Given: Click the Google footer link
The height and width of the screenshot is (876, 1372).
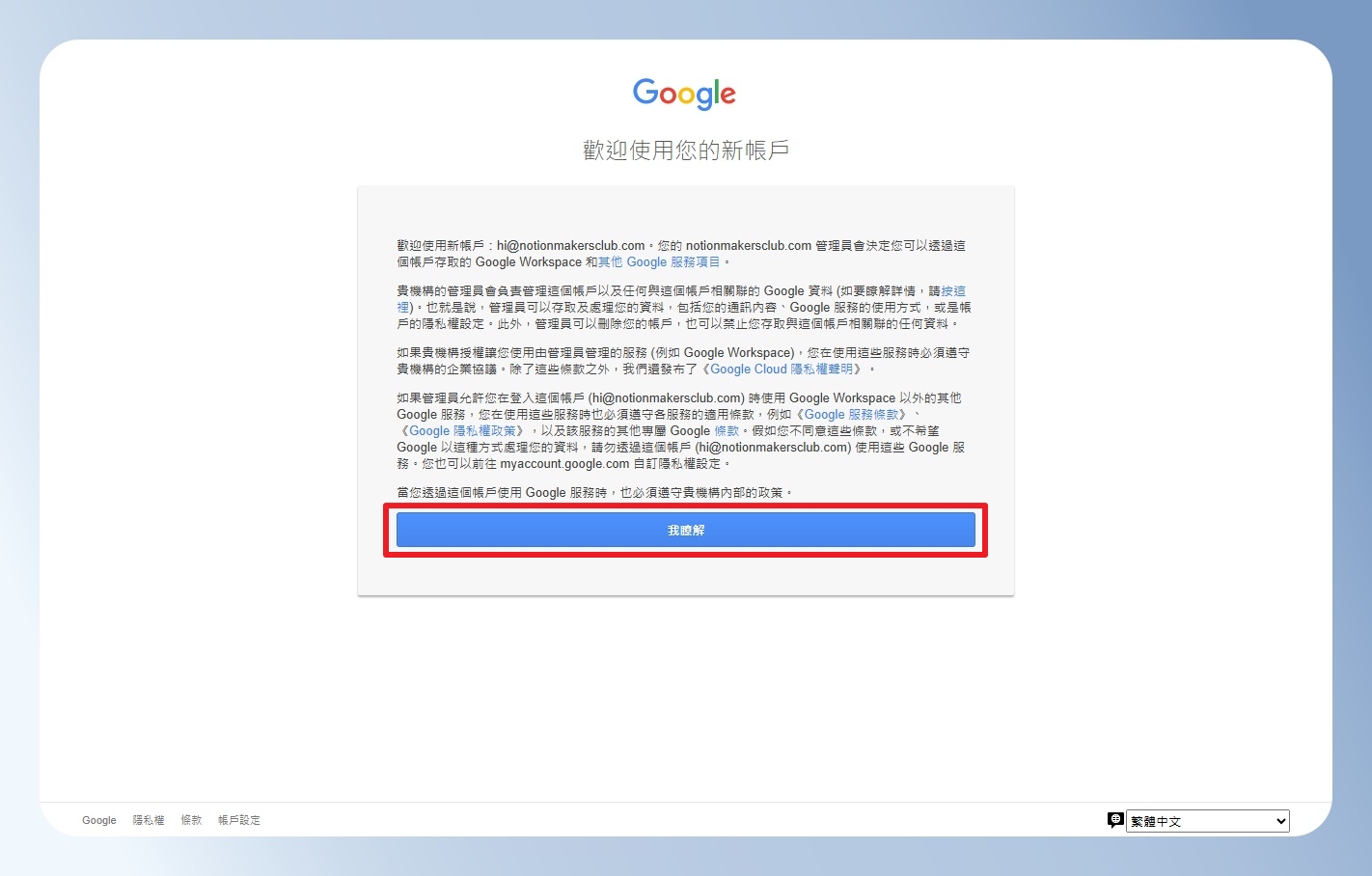Looking at the screenshot, I should (x=98, y=820).
